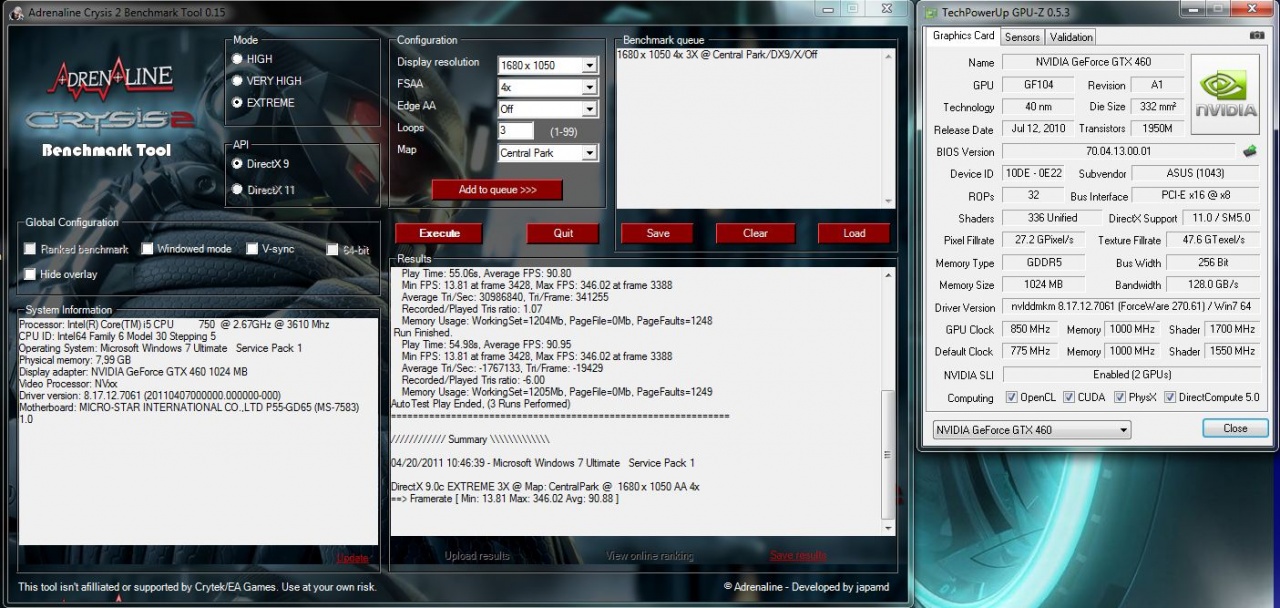Load a benchmark queue
The image size is (1280, 608).
pos(854,233)
